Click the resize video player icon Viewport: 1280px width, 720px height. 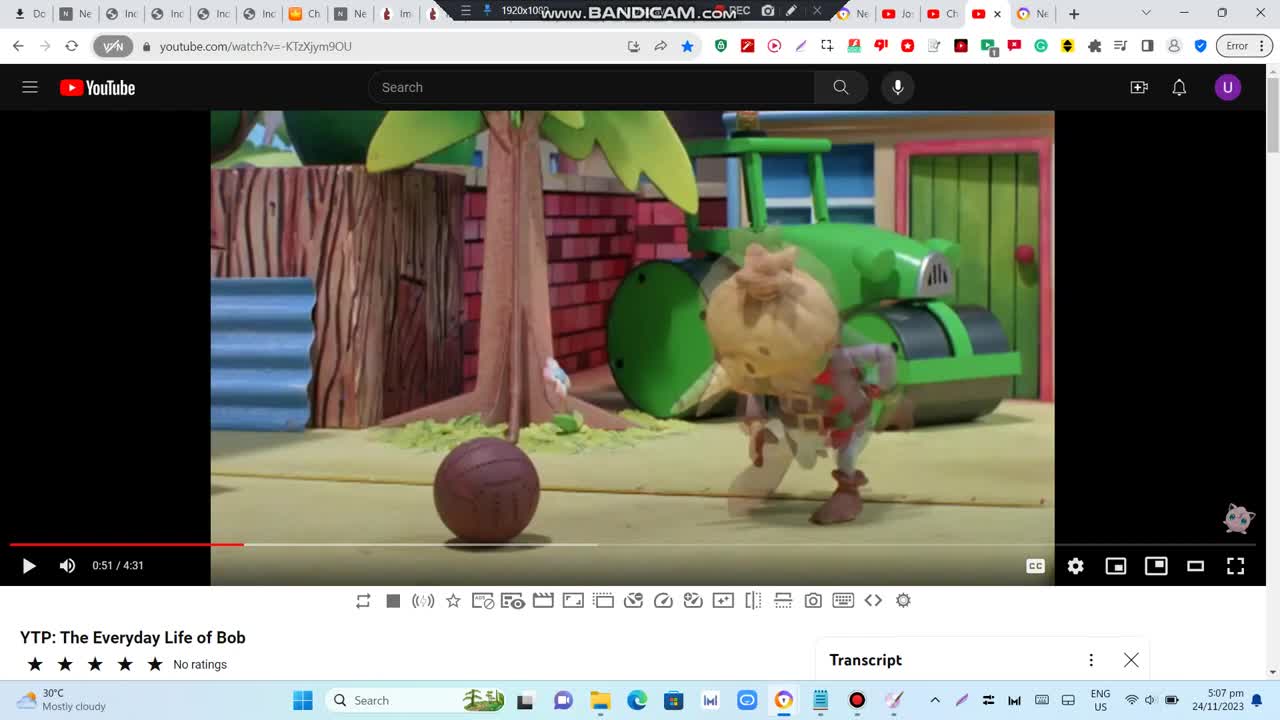pos(573,600)
